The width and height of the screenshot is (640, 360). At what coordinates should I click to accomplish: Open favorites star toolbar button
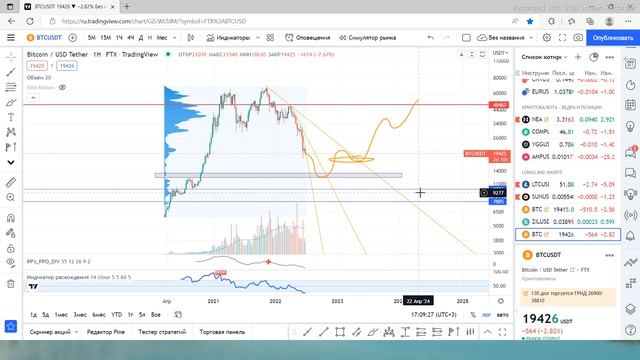11,326
